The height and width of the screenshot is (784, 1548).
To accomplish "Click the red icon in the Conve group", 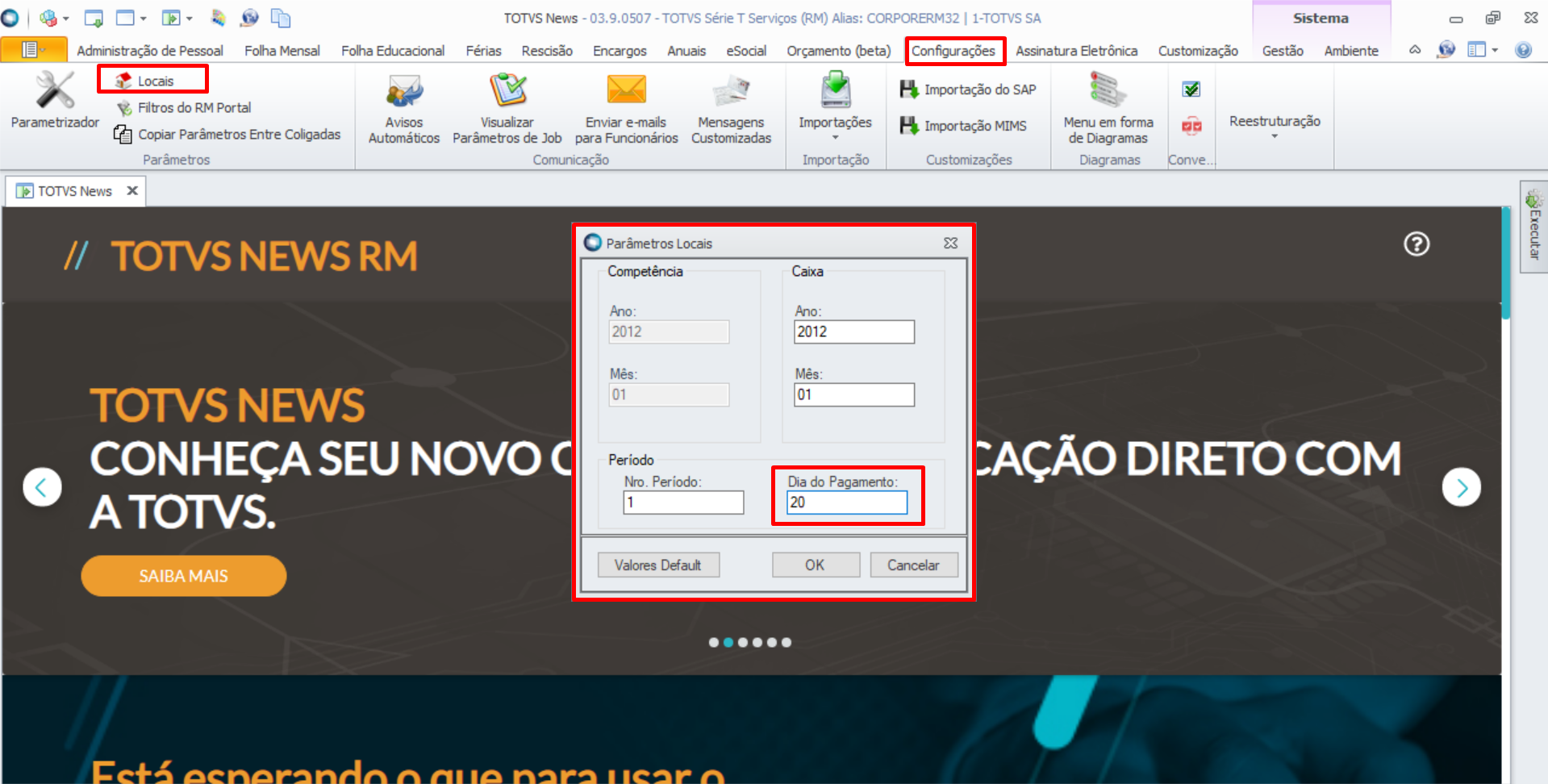I will (1191, 126).
